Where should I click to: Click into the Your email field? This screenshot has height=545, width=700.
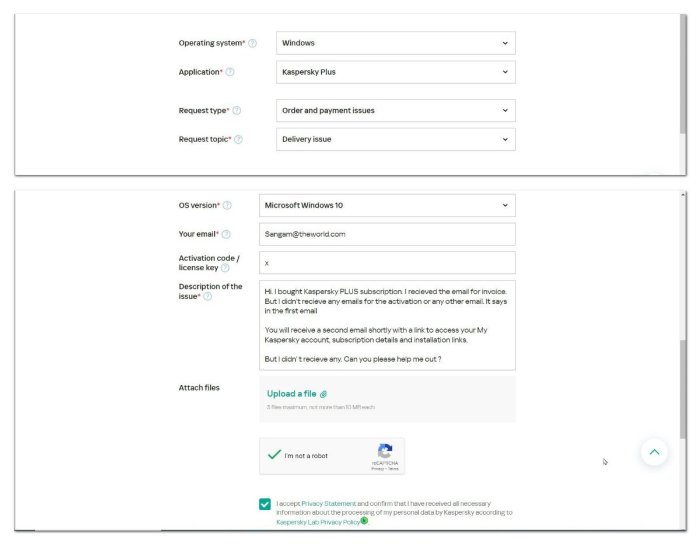pyautogui.click(x=387, y=234)
